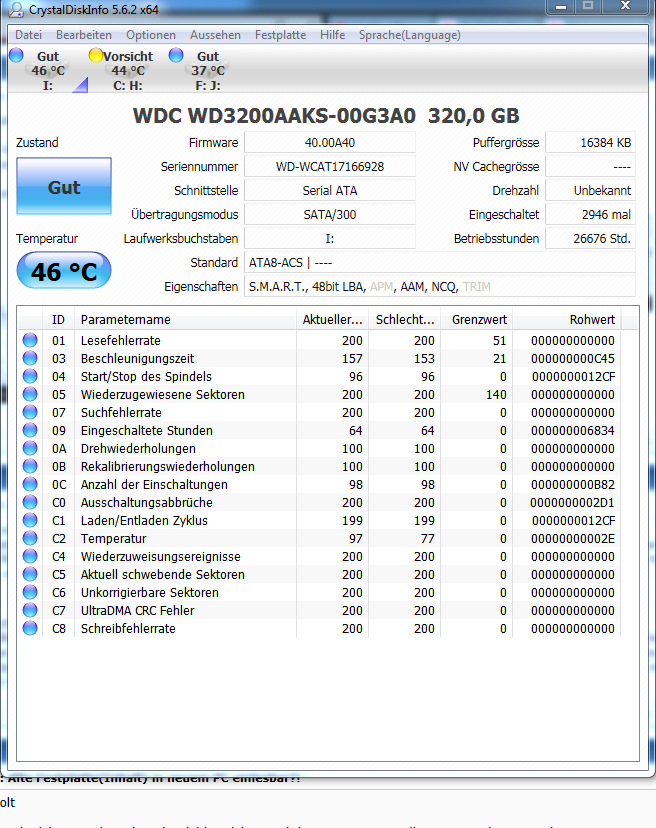Image resolution: width=656 pixels, height=828 pixels.
Task: Click the Übertragungsmodus field SATA/300
Action: [330, 214]
